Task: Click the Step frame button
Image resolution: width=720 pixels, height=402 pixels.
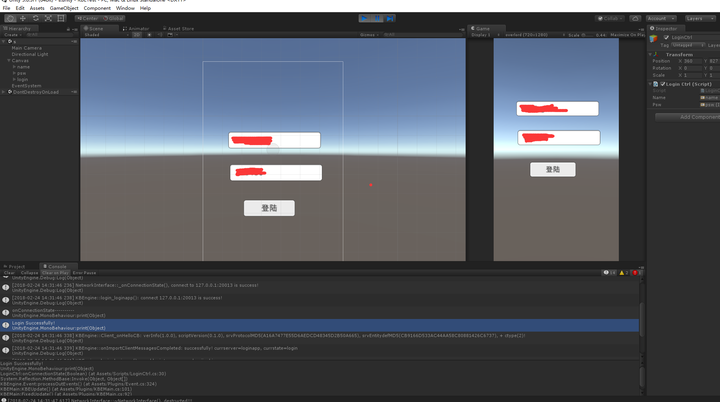Action: point(390,18)
